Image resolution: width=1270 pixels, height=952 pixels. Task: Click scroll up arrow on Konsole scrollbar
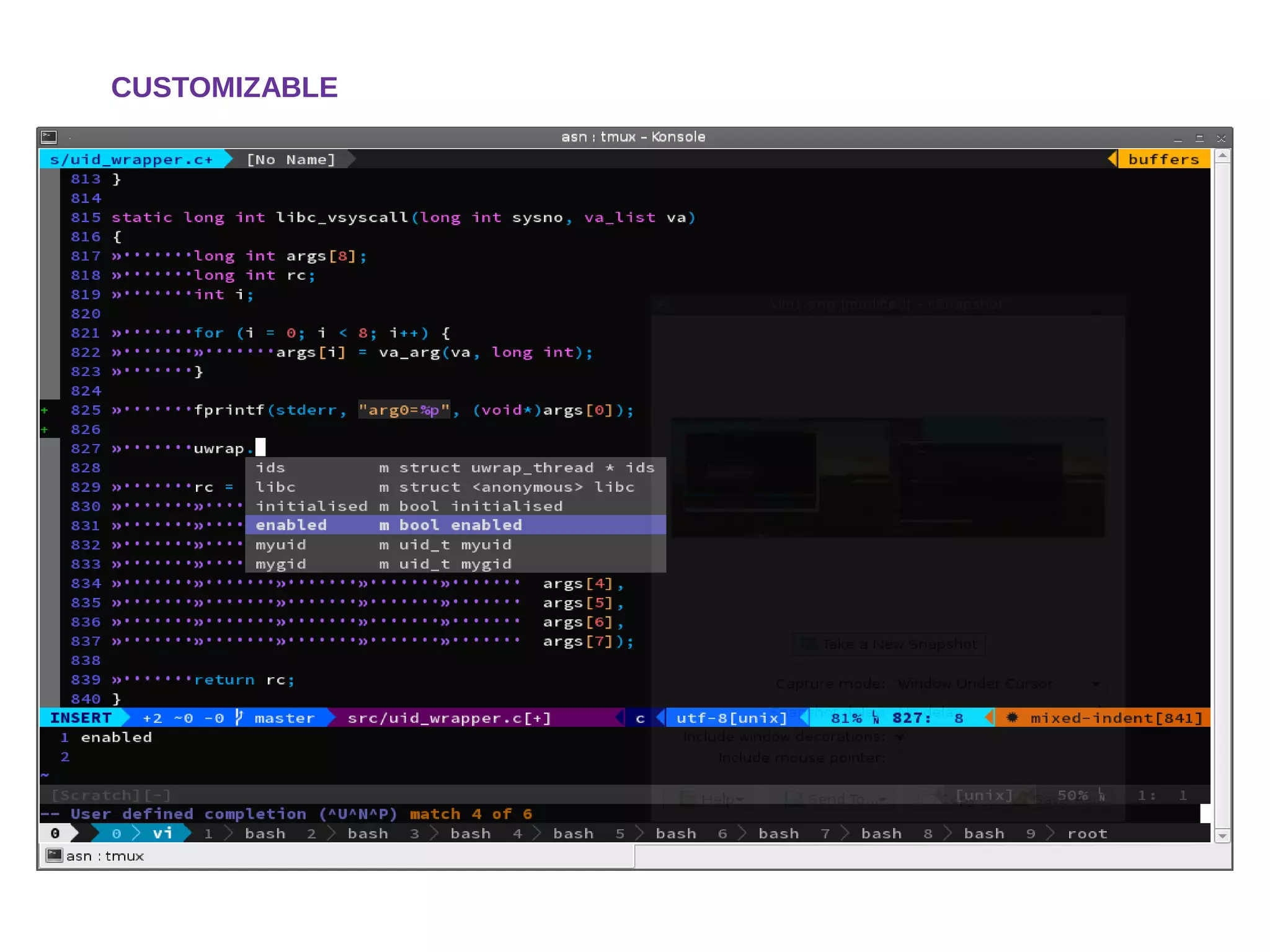click(1222, 156)
